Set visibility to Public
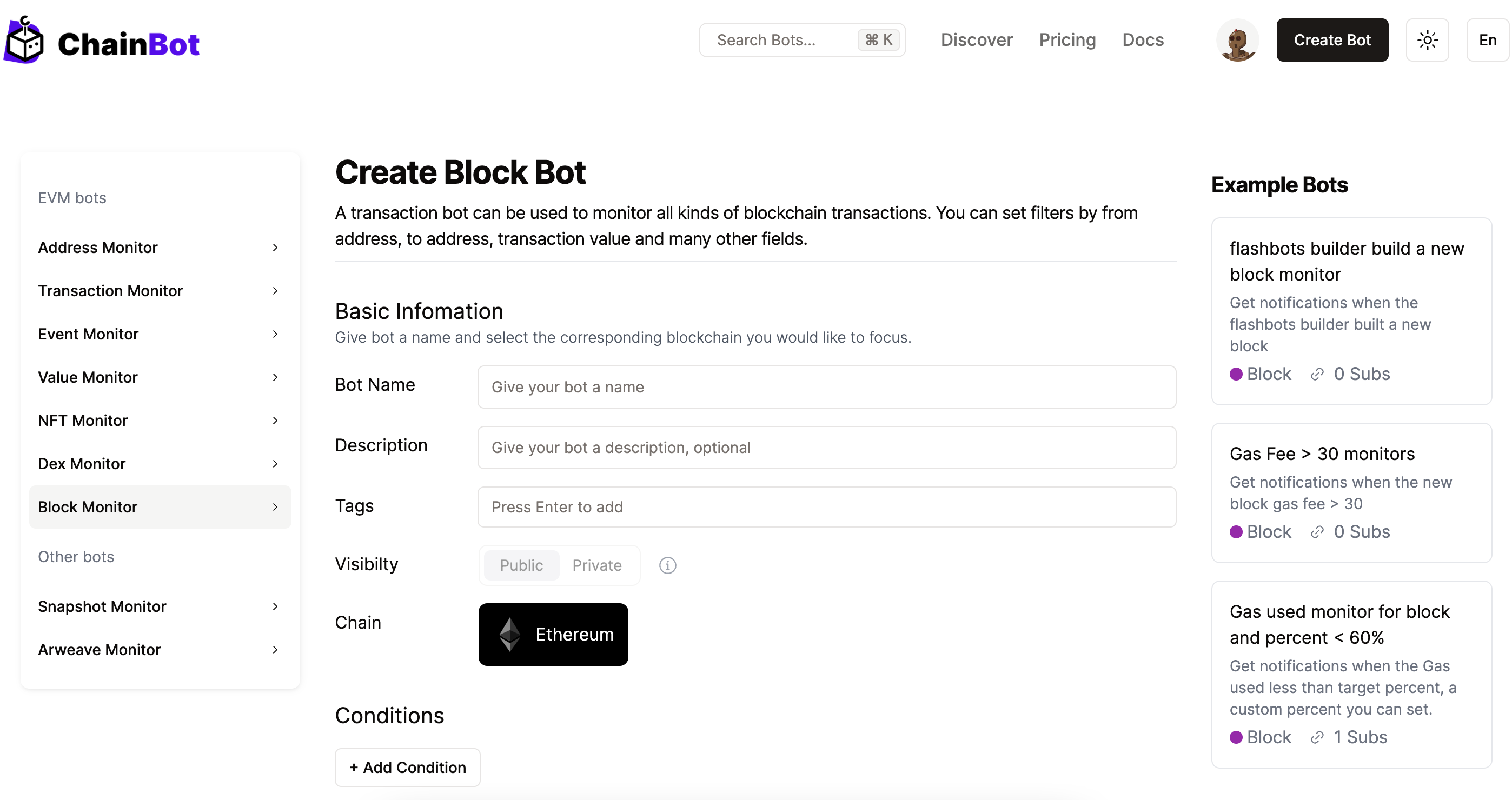 coord(521,565)
